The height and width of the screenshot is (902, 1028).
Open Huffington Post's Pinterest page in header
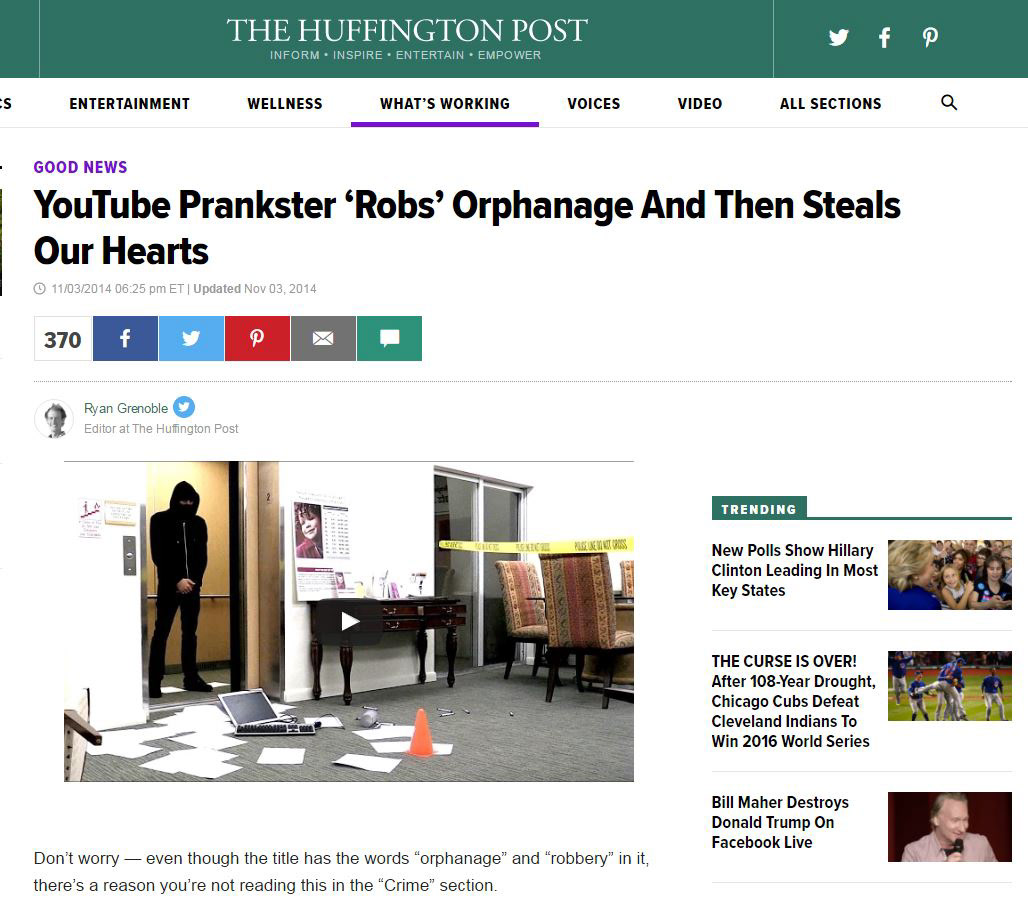930,37
